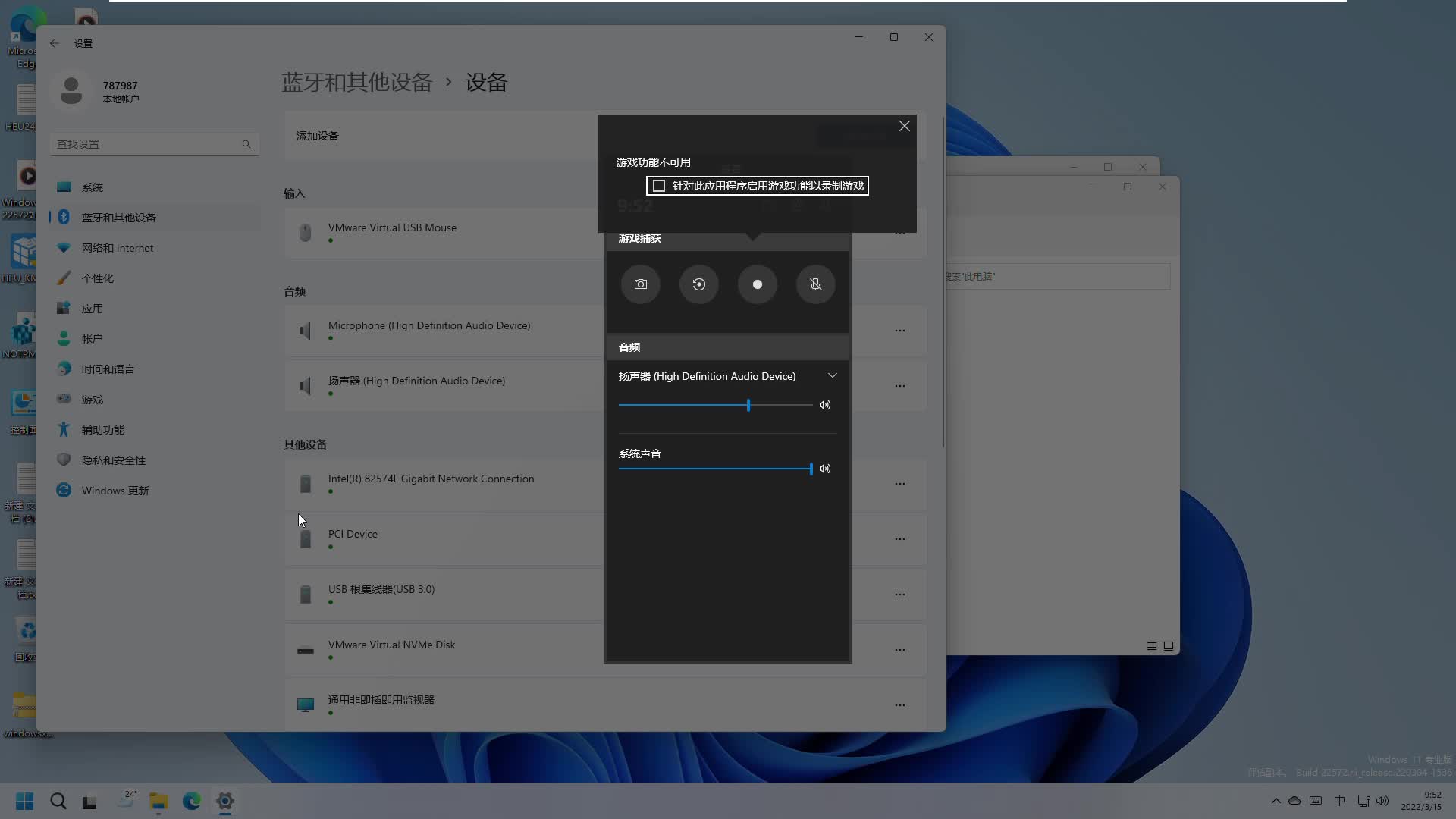Enable 针对此应用程序启用游戏功能以录制游戏 checkbox
Image resolution: width=1456 pixels, height=819 pixels.
click(x=658, y=185)
